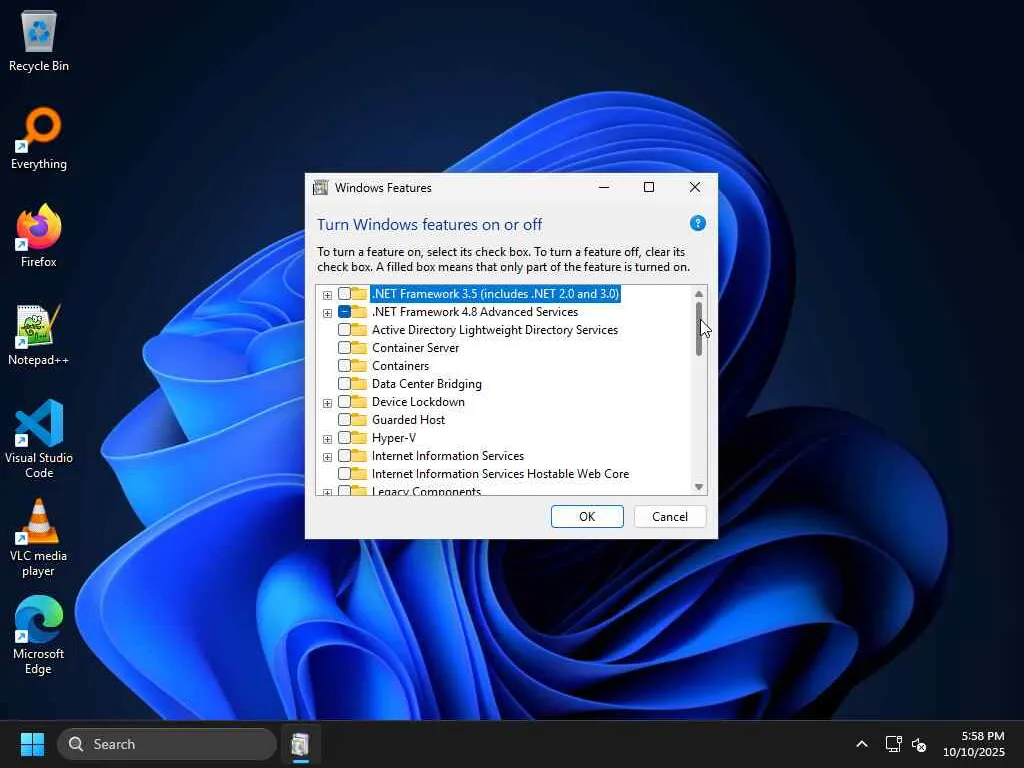Image resolution: width=1024 pixels, height=768 pixels.
Task: Select the ‘Device Lockdown’ label
Action: (418, 402)
